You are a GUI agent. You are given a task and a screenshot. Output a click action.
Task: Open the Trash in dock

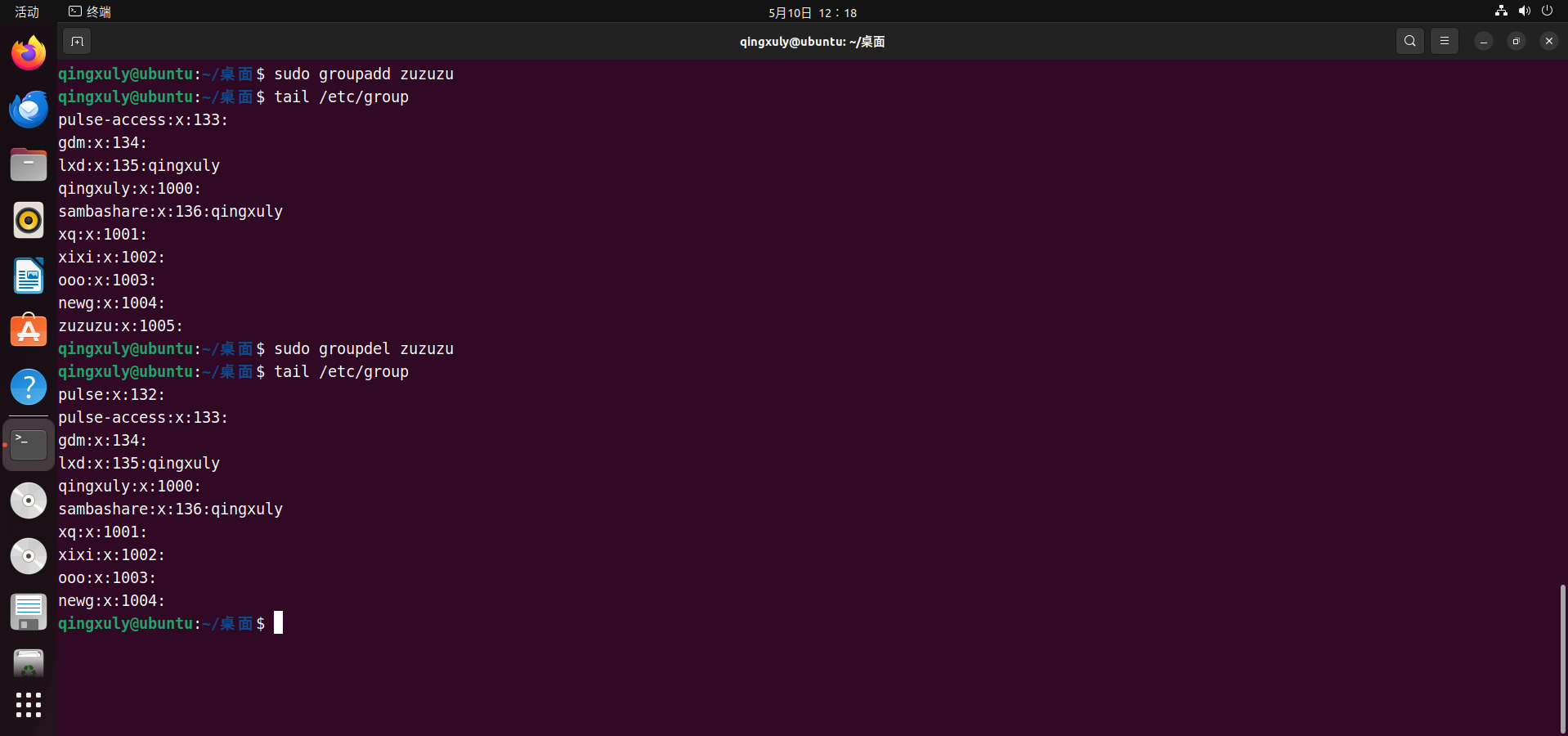pyautogui.click(x=29, y=664)
